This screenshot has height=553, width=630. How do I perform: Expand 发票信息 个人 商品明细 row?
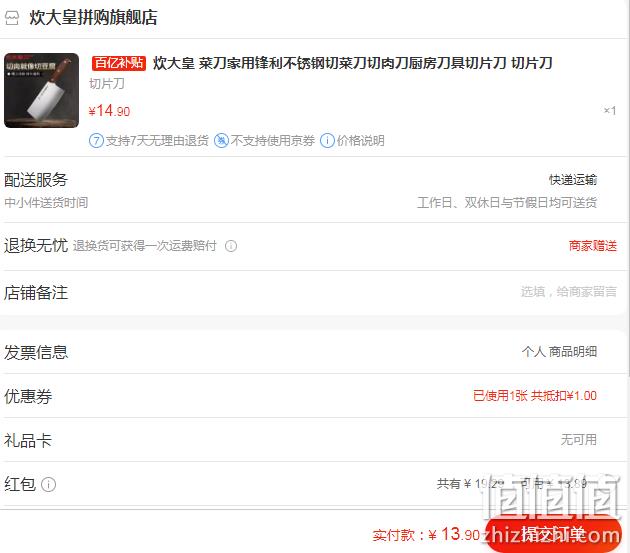coord(315,352)
